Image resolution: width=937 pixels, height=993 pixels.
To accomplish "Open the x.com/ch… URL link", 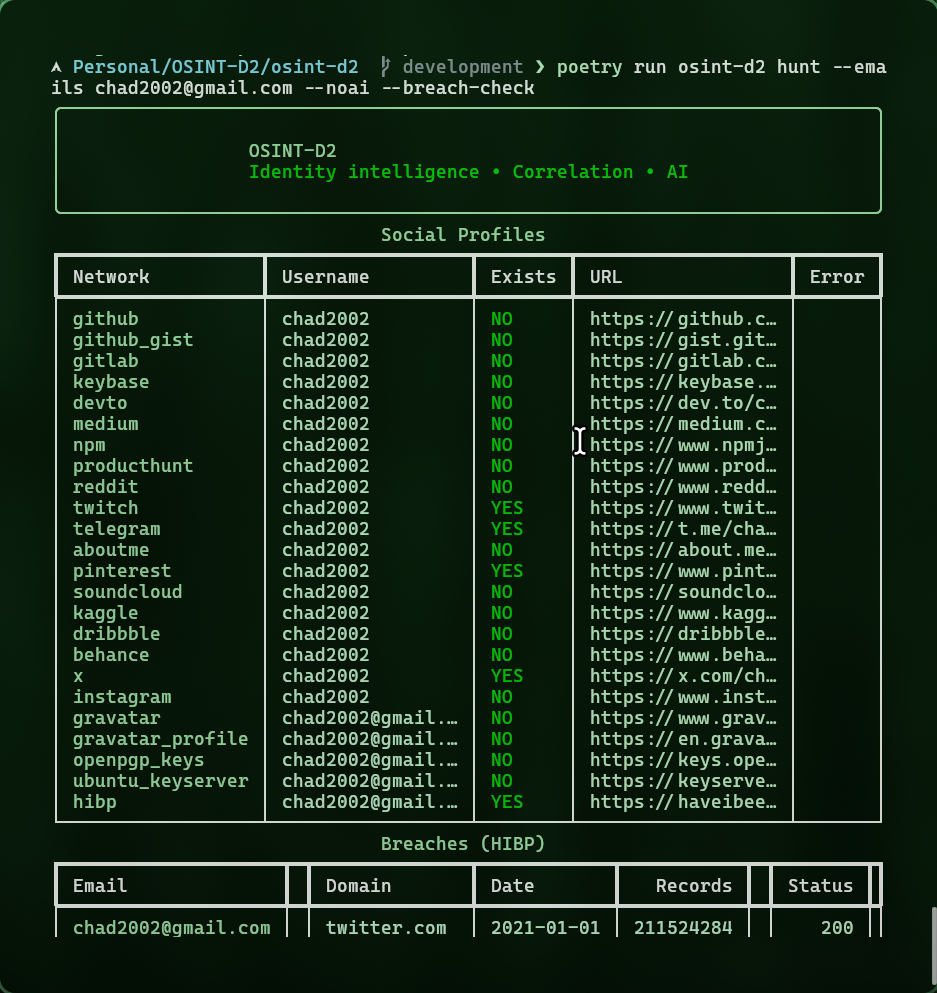I will tap(683, 676).
